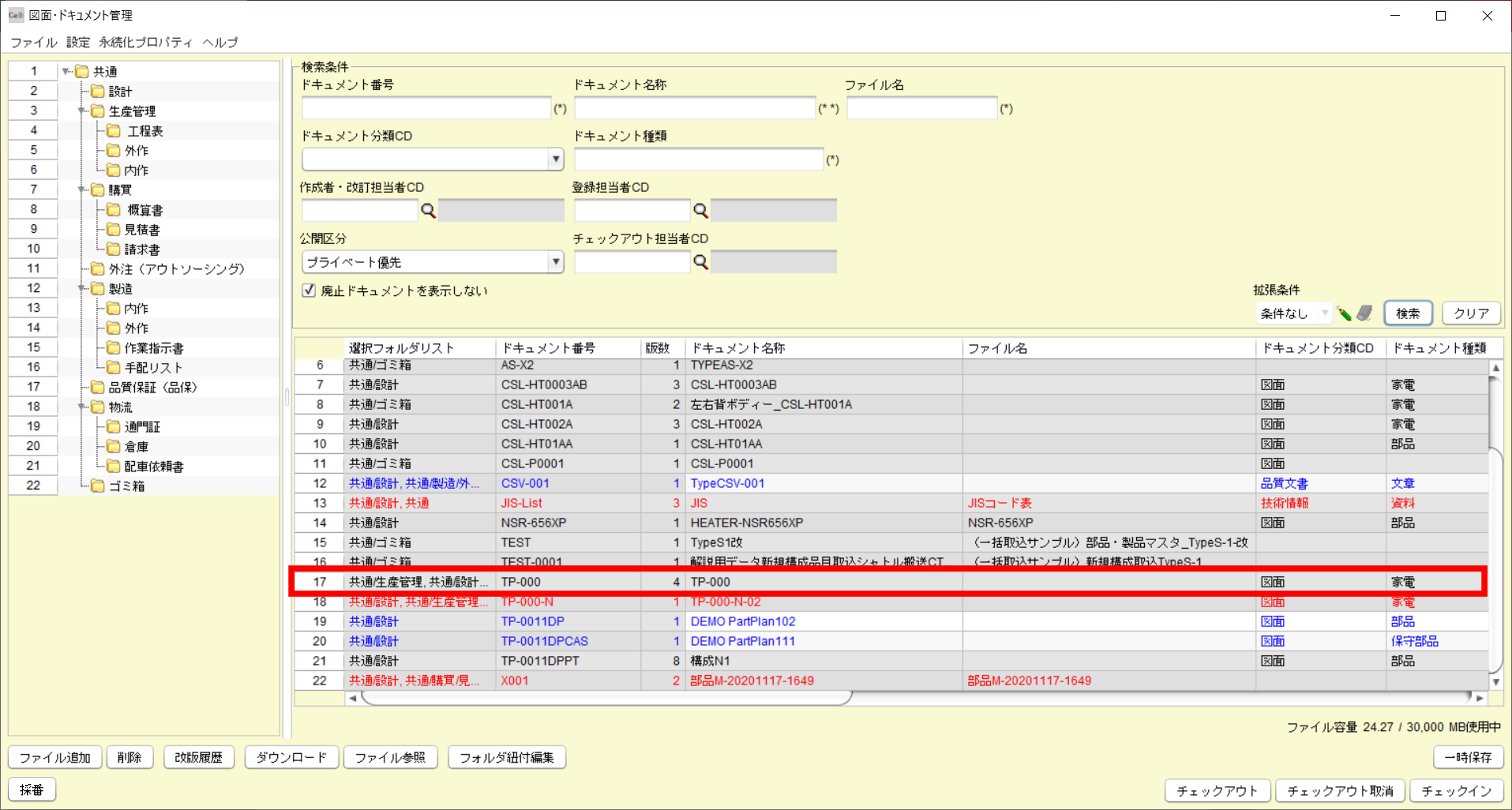Select the 品質保証(品保) folder icon
1512x810 pixels.
coord(98,387)
